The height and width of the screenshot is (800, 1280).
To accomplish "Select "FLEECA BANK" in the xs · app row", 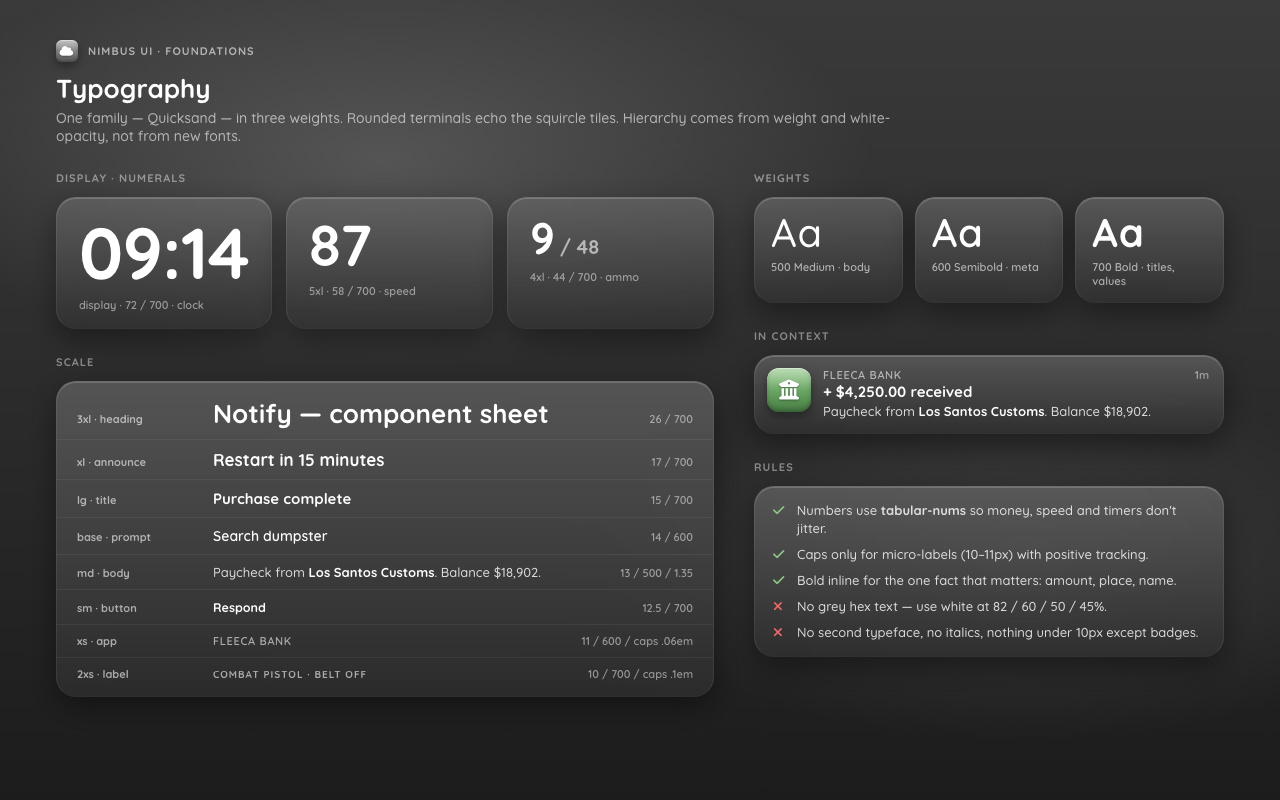I will coord(252,641).
